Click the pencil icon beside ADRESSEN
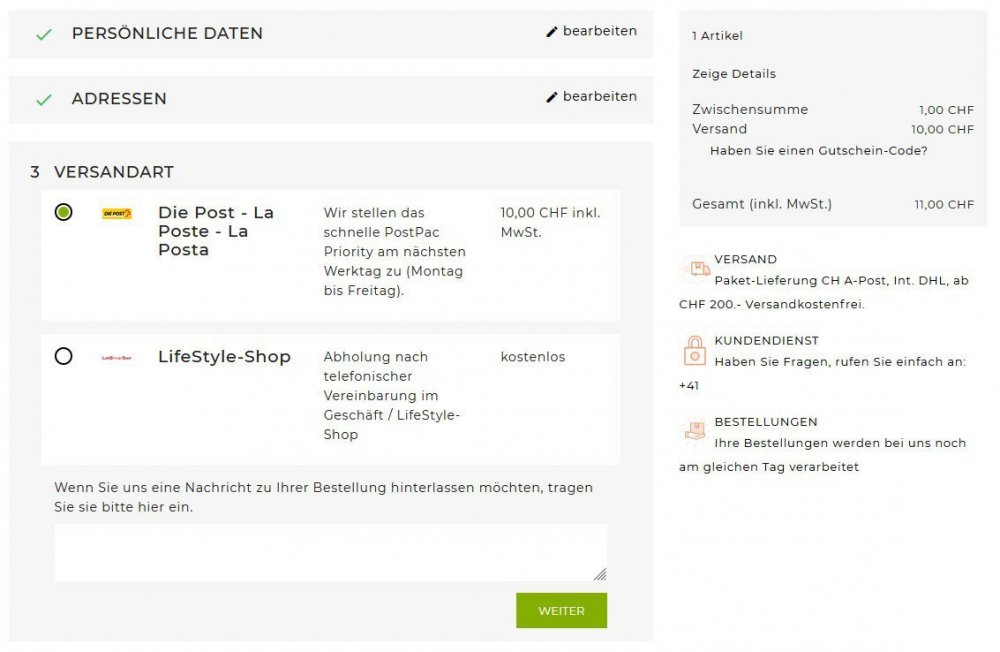This screenshot has height=652, width=1000. 552,96
